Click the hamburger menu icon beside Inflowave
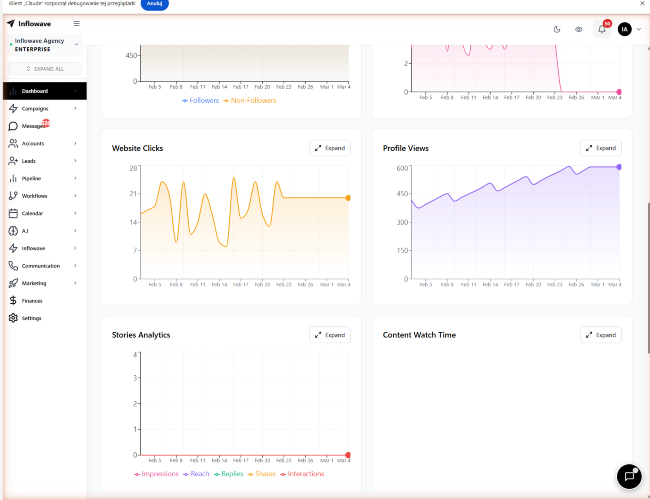 tap(77, 23)
